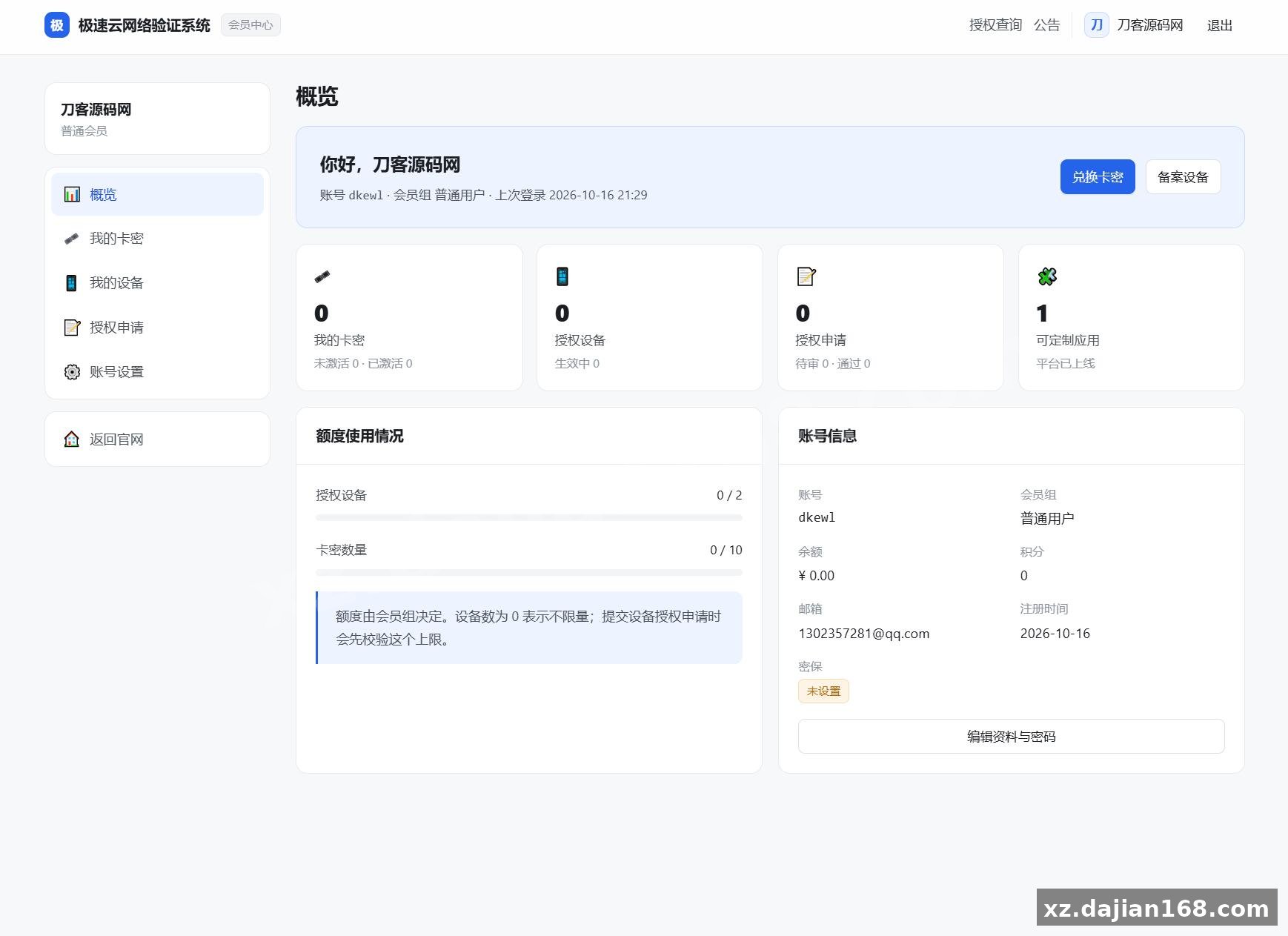
Task: Click the 0 / 2 quota value
Action: [729, 495]
